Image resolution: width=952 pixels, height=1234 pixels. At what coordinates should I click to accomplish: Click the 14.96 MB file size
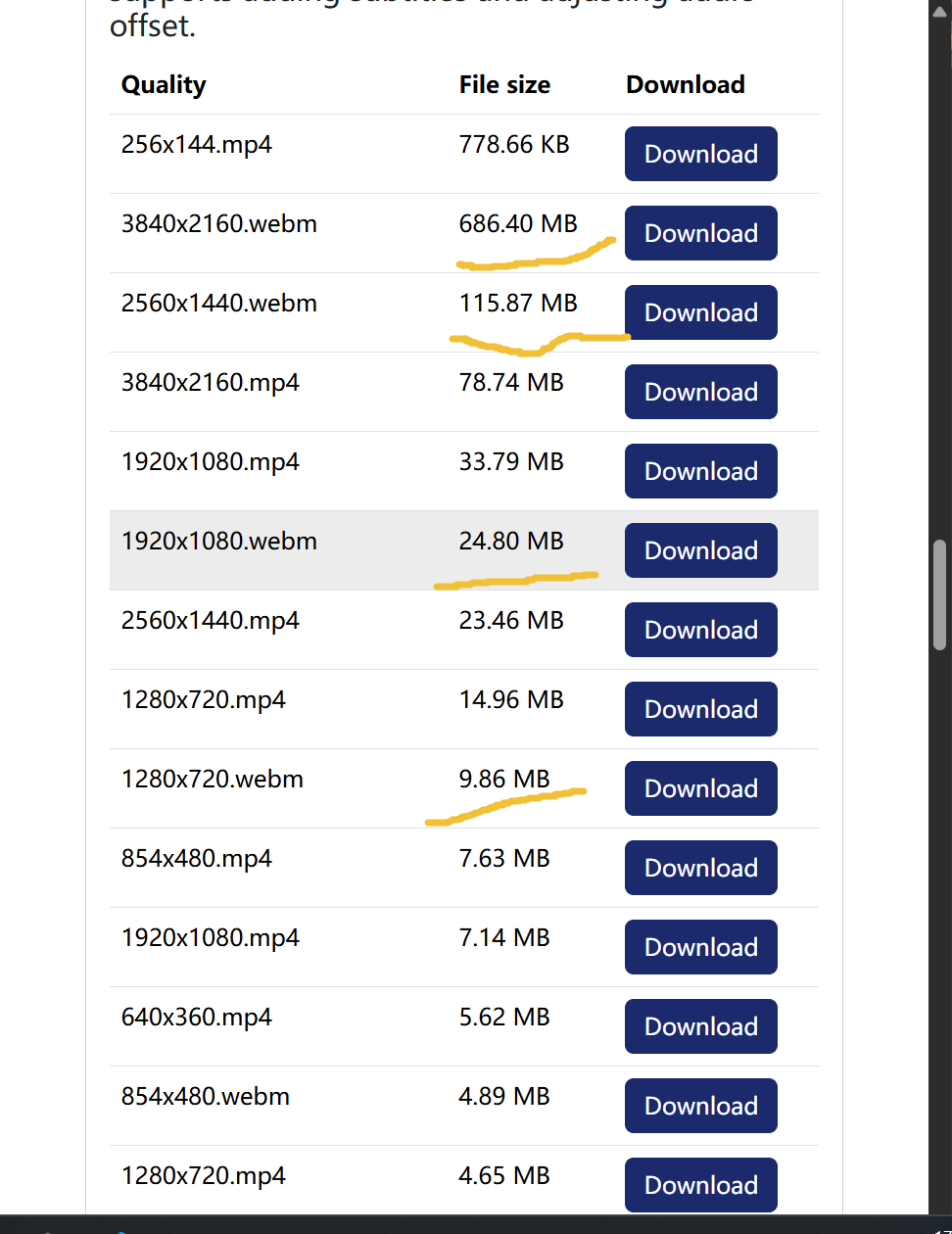[x=511, y=700]
